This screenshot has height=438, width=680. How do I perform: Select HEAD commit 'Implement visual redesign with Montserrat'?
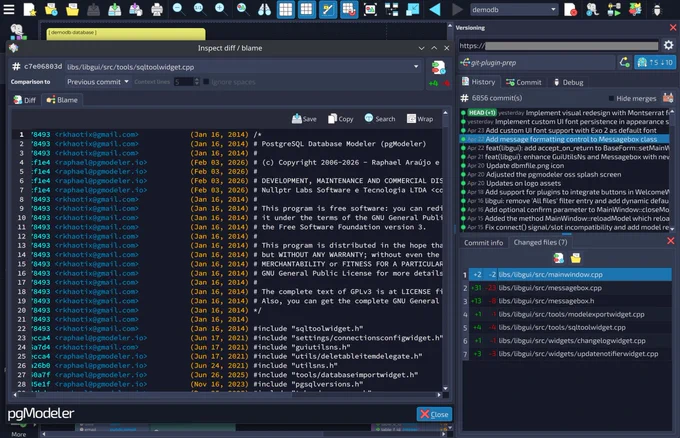coord(565,113)
